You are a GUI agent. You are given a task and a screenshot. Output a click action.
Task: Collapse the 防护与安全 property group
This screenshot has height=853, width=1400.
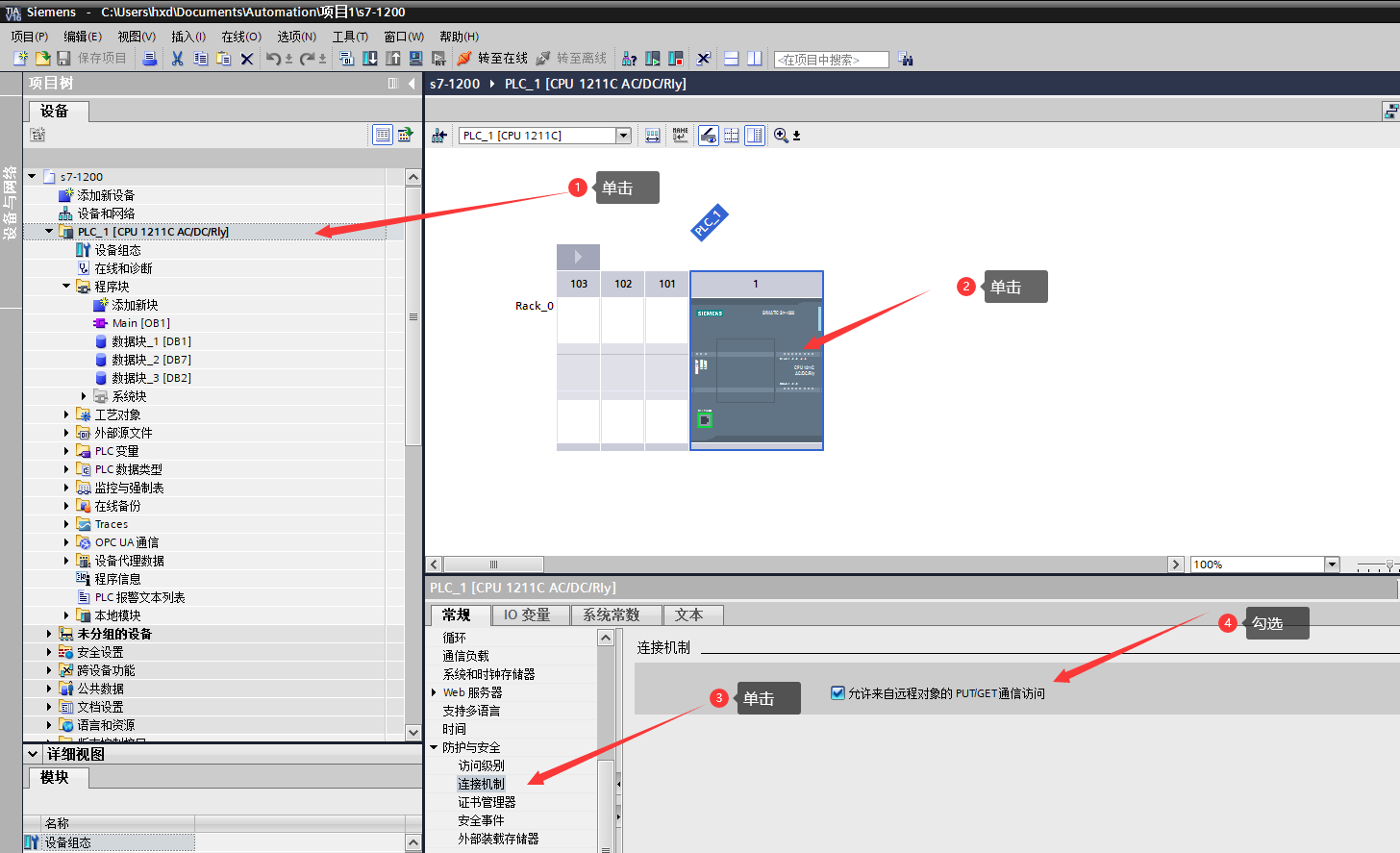point(434,747)
